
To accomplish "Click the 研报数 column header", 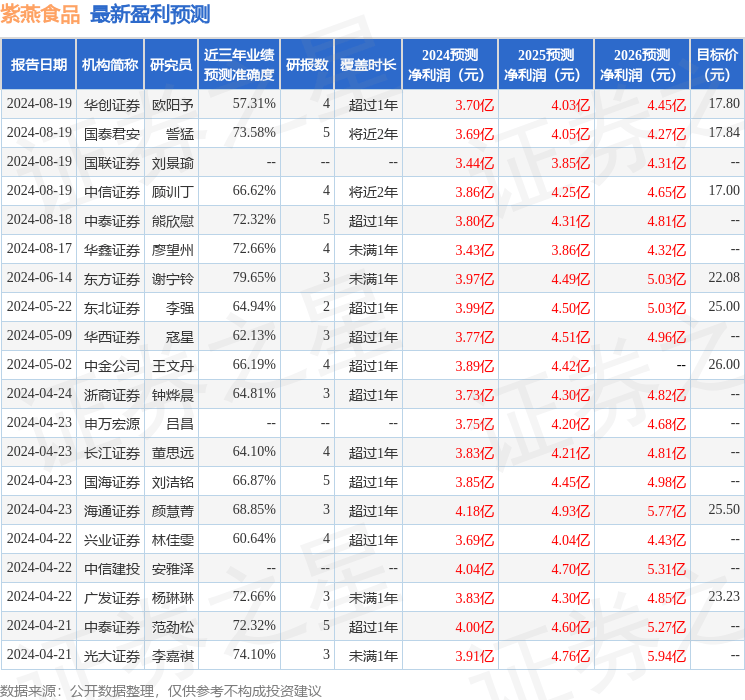I will pyautogui.click(x=307, y=65).
